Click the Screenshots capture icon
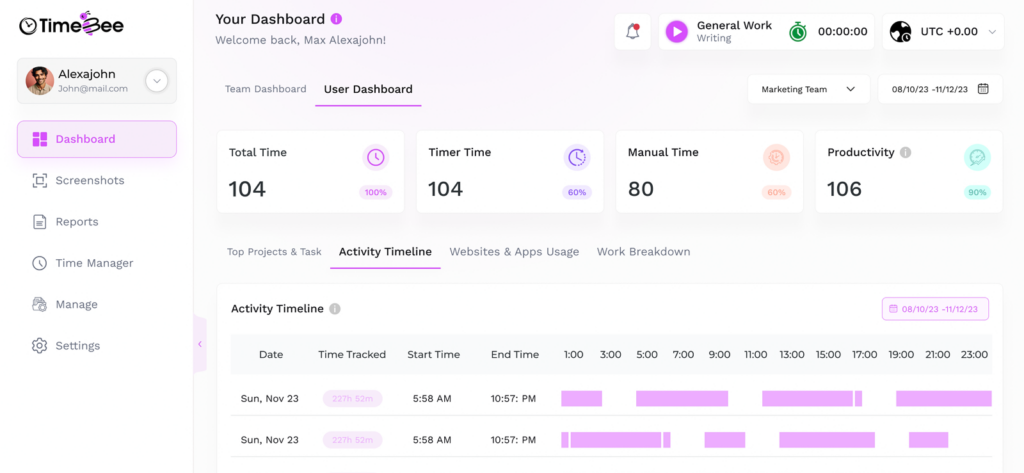 (x=40, y=181)
